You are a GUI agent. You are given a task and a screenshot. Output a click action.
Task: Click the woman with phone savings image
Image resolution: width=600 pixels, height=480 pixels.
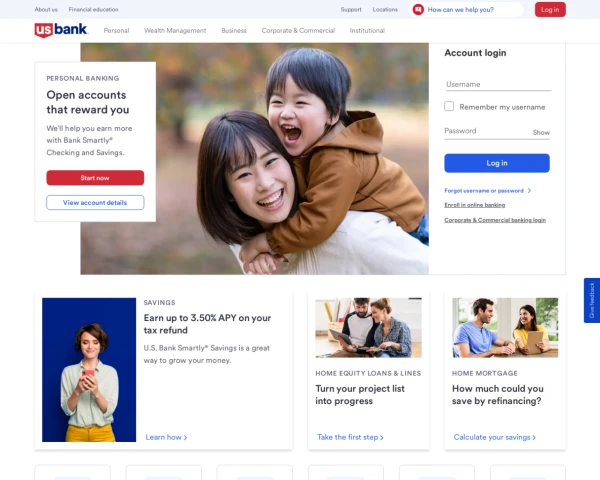point(89,370)
